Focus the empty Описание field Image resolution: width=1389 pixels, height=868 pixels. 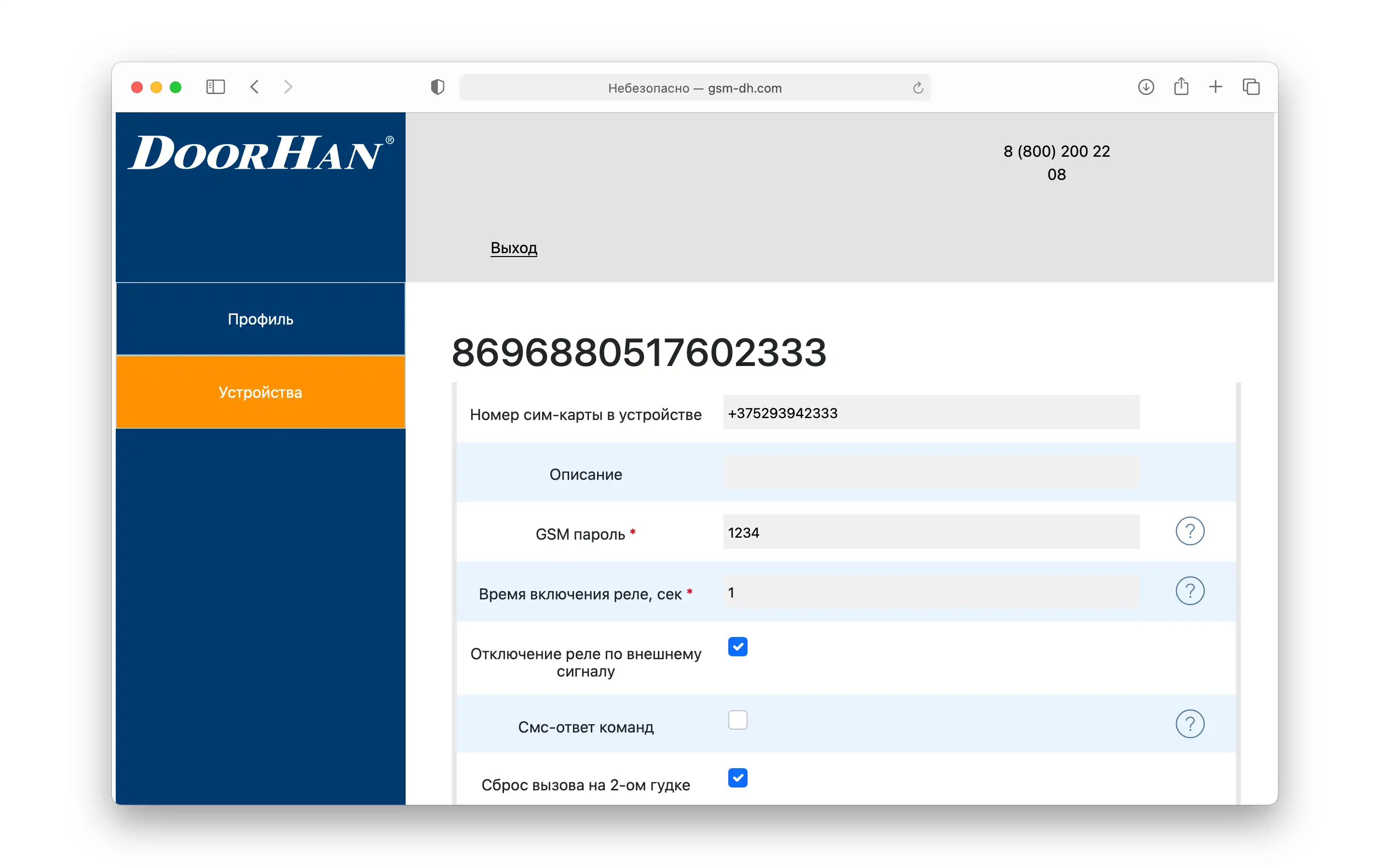[x=931, y=473]
